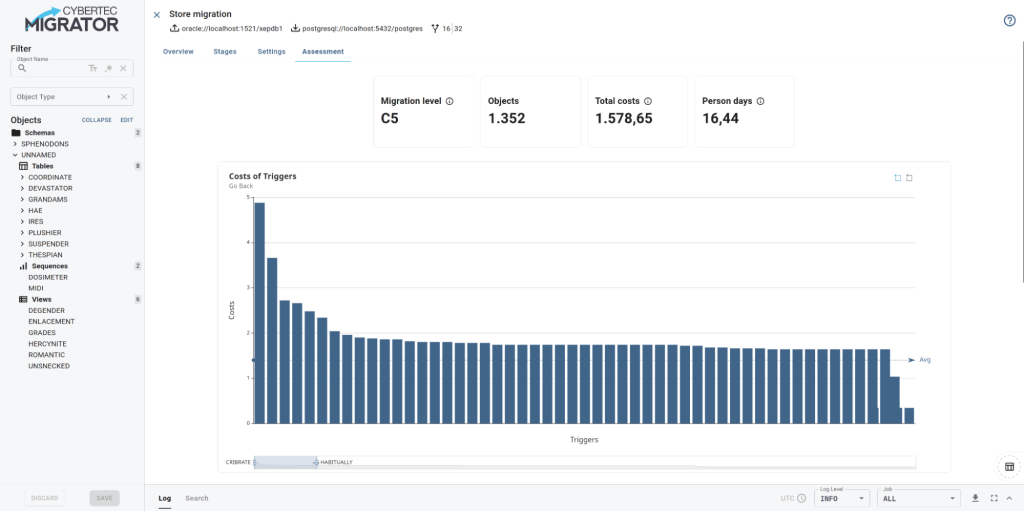
Task: Open the Stages tab
Action: pos(225,51)
